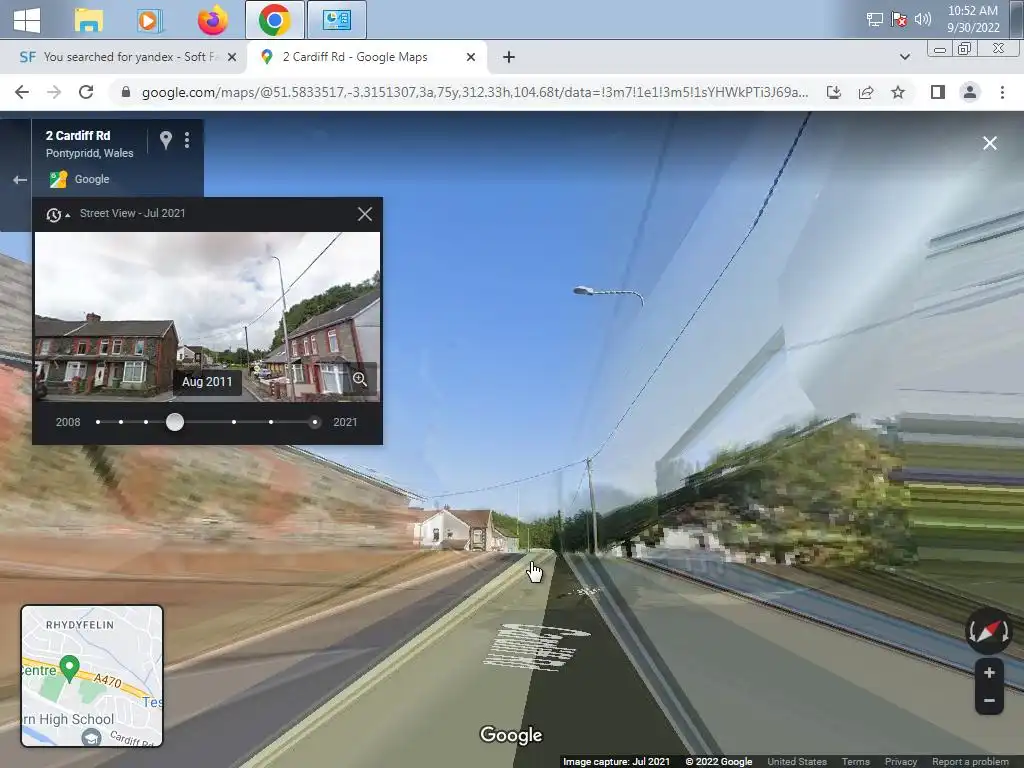
Task: Open the Control Panel taskbar app
Action: [336, 20]
